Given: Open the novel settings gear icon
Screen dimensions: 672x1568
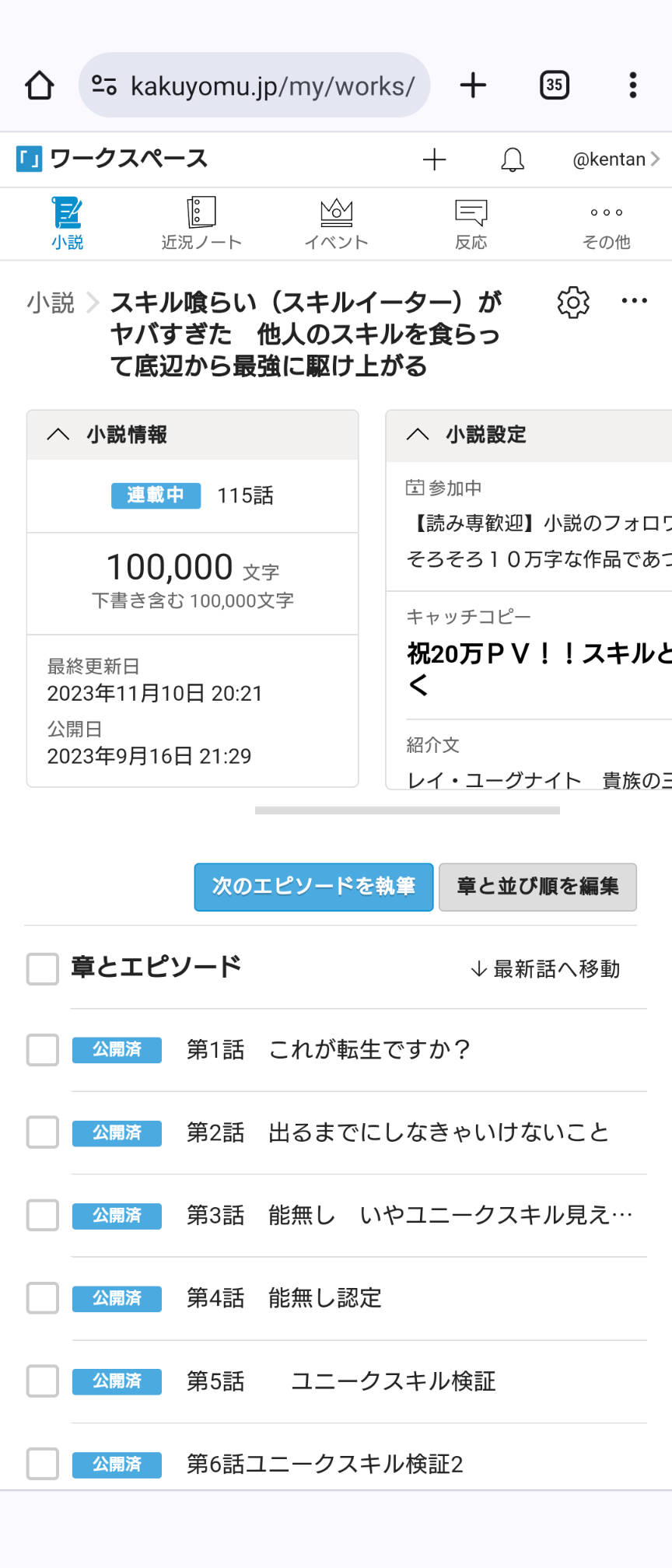Looking at the screenshot, I should [573, 303].
